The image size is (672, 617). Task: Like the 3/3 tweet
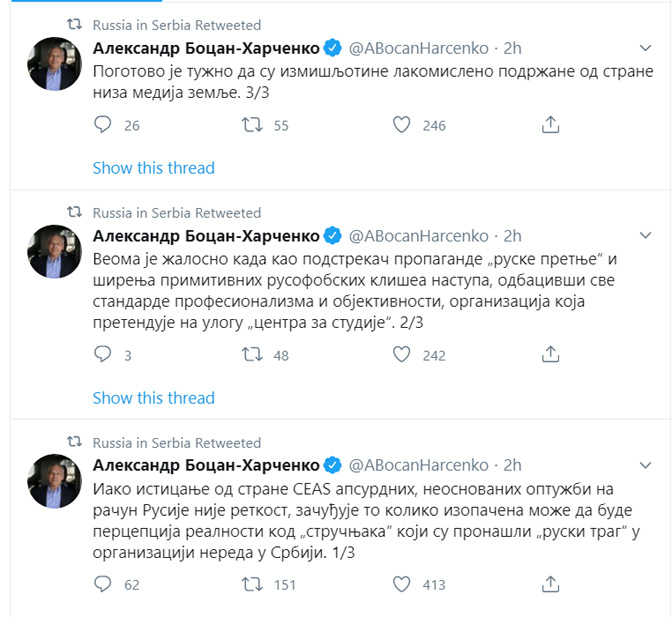click(402, 125)
